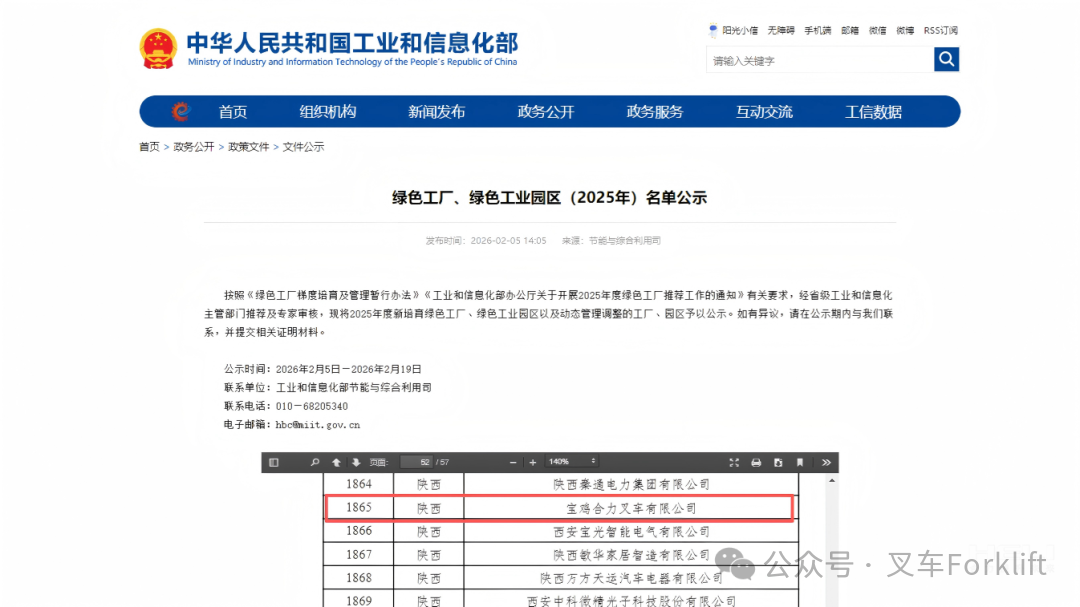Open the 新闻发布 navigation menu
Image resolution: width=1080 pixels, height=607 pixels.
(436, 112)
